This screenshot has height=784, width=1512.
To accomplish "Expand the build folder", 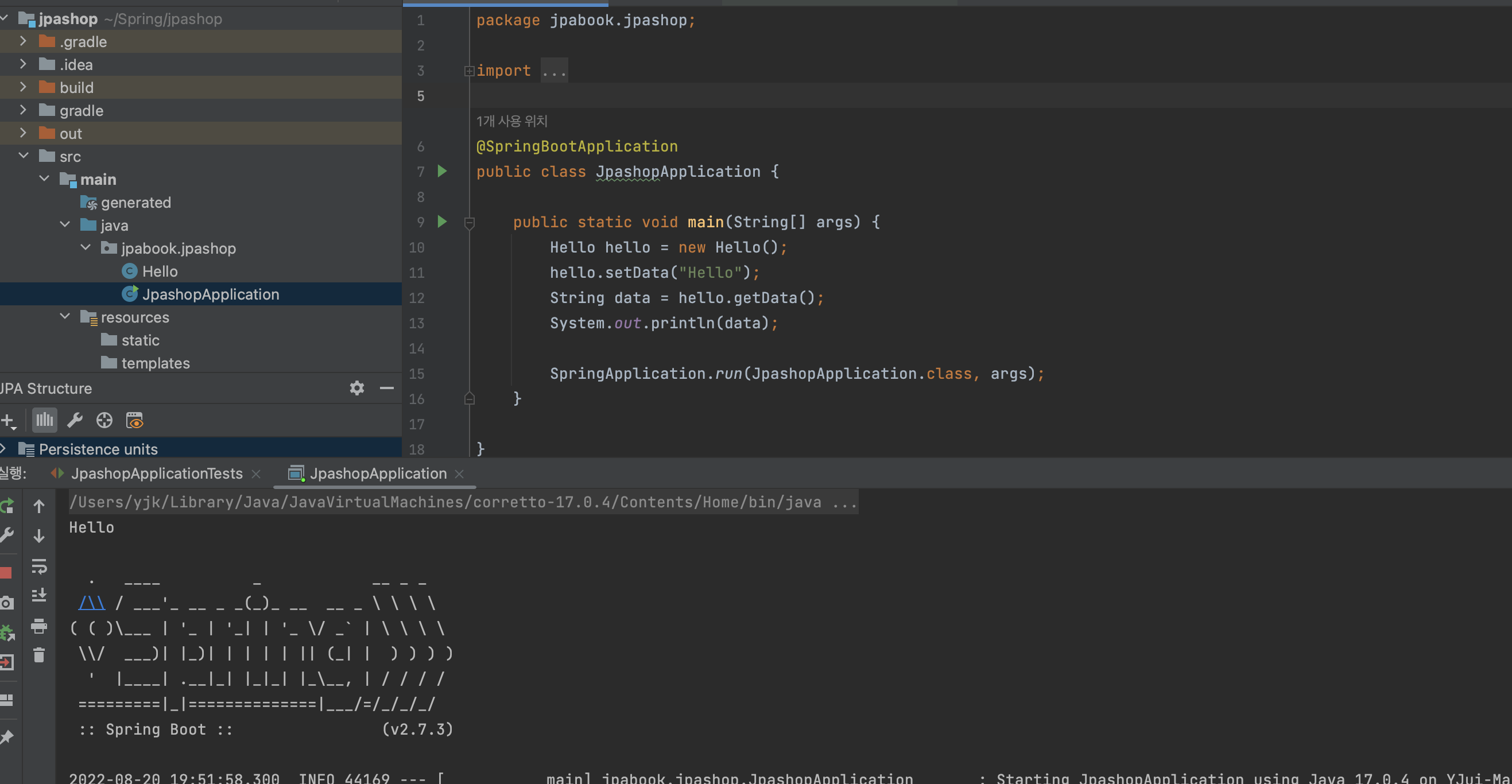I will pyautogui.click(x=23, y=87).
